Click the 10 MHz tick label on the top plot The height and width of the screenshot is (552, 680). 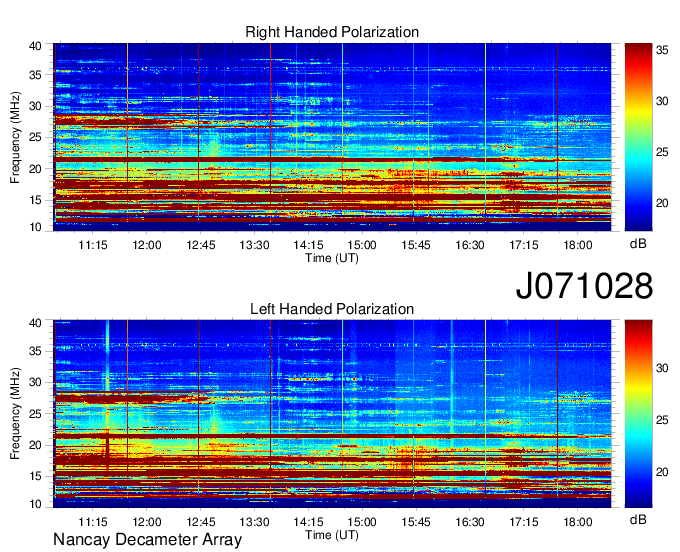click(36, 227)
